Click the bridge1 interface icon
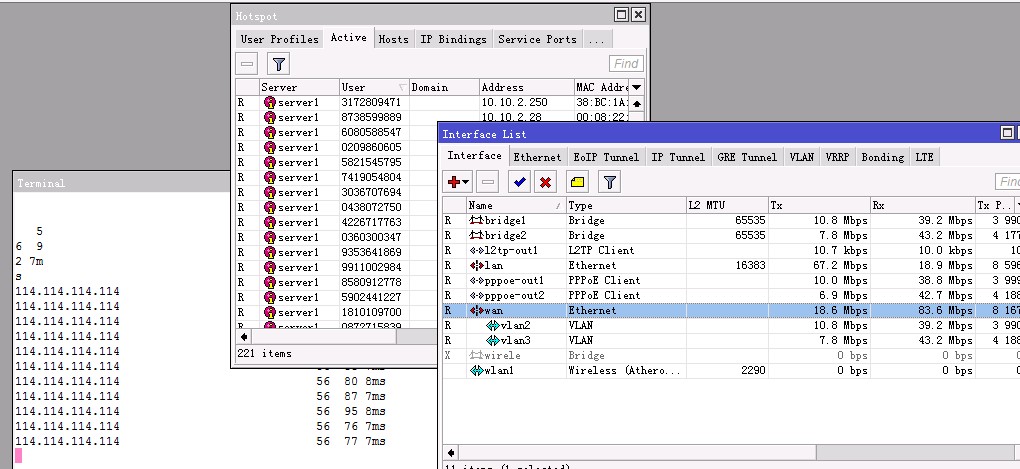 (476, 221)
